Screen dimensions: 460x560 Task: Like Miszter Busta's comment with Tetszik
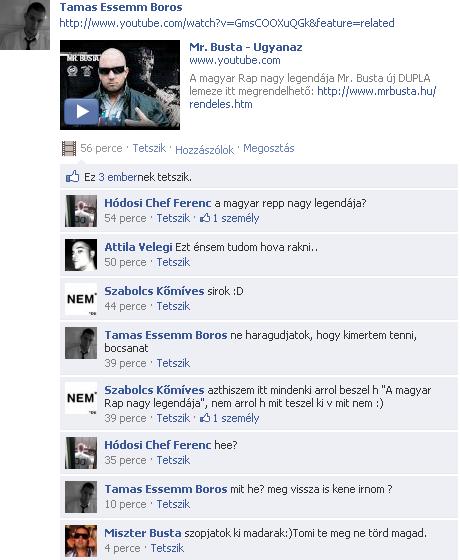[x=167, y=548]
